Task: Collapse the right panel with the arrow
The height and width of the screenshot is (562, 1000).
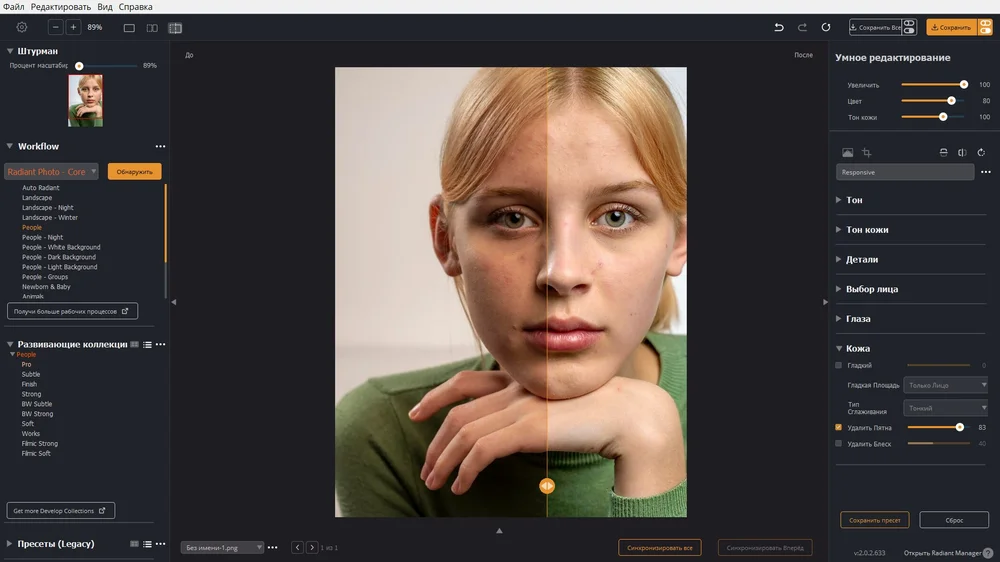Action: coord(825,302)
